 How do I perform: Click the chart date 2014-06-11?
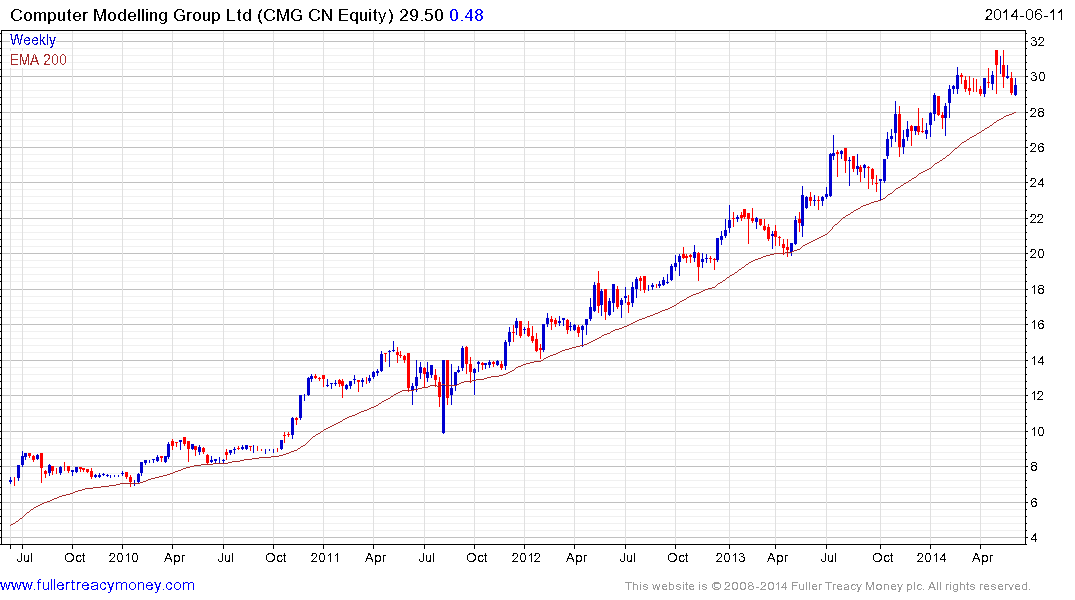click(x=1024, y=15)
